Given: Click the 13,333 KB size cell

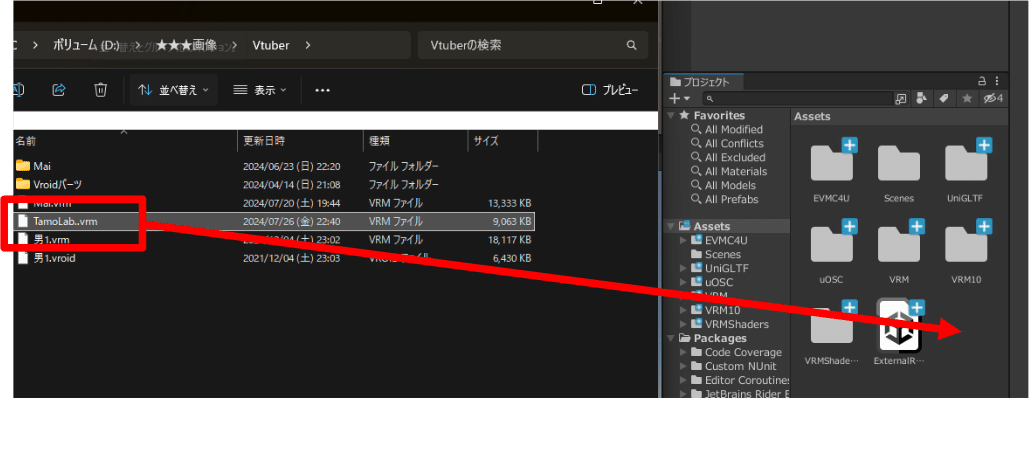Looking at the screenshot, I should click(508, 203).
